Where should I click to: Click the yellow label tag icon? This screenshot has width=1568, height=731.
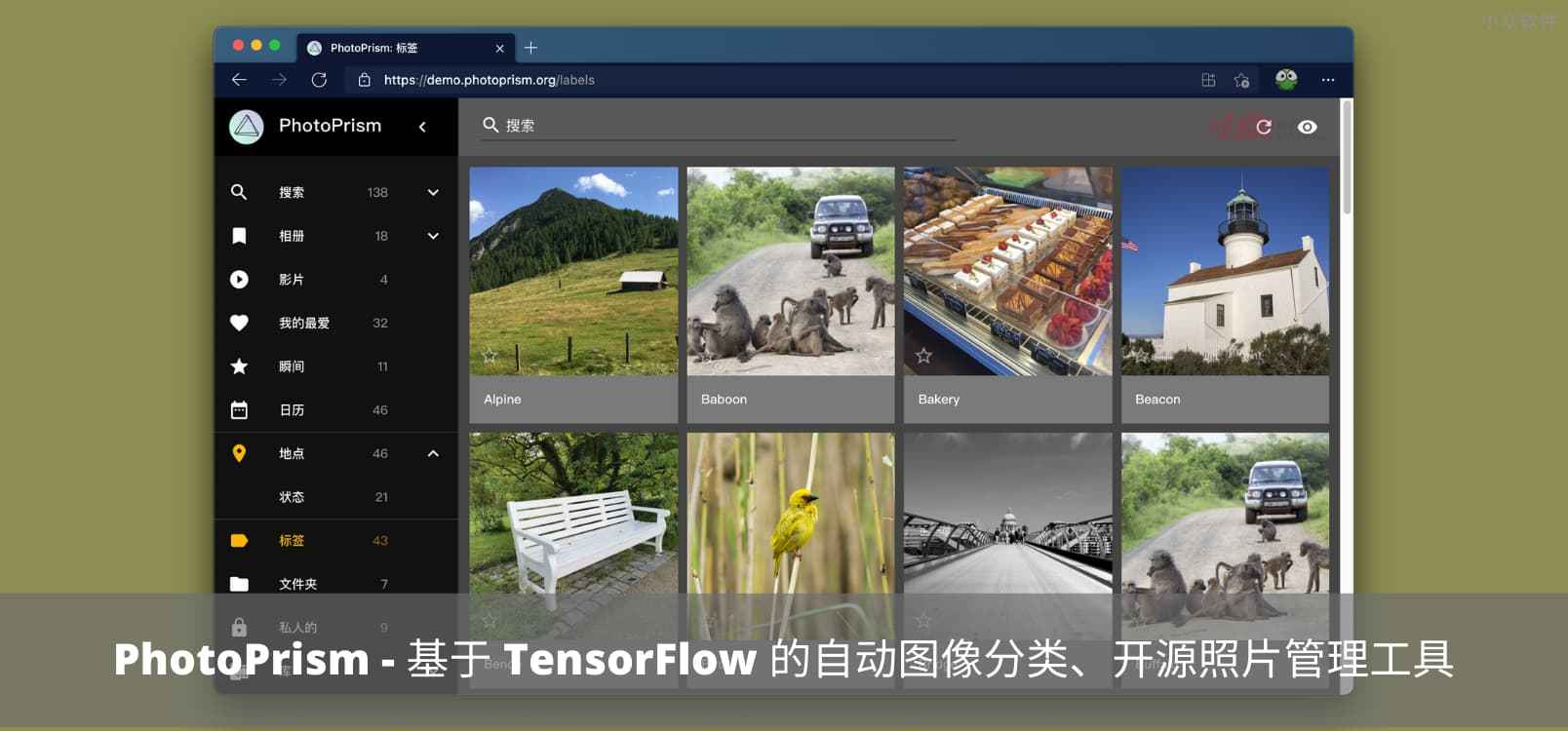(239, 541)
